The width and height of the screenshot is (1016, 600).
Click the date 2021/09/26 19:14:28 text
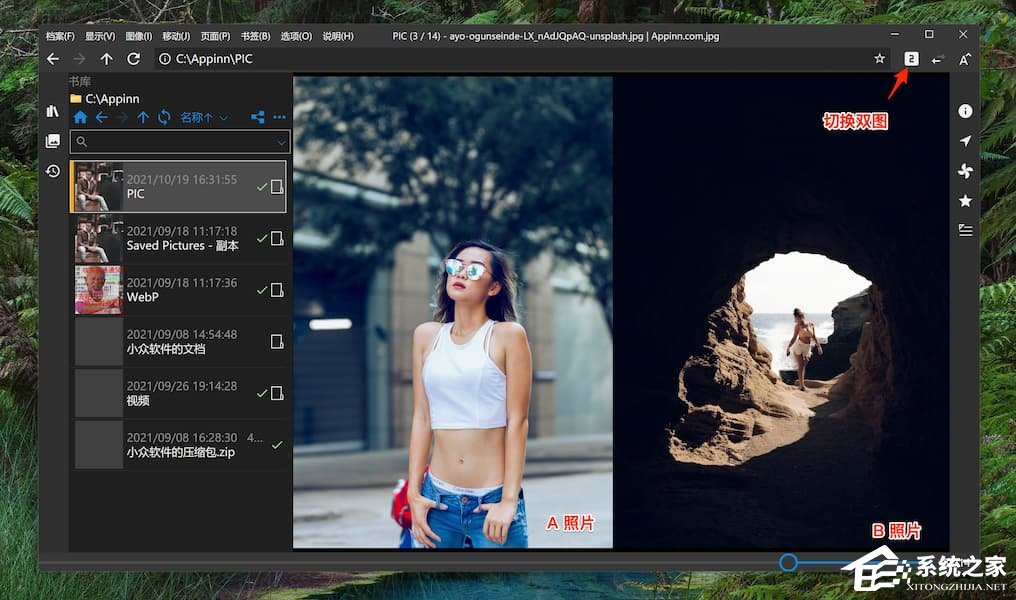coord(182,386)
